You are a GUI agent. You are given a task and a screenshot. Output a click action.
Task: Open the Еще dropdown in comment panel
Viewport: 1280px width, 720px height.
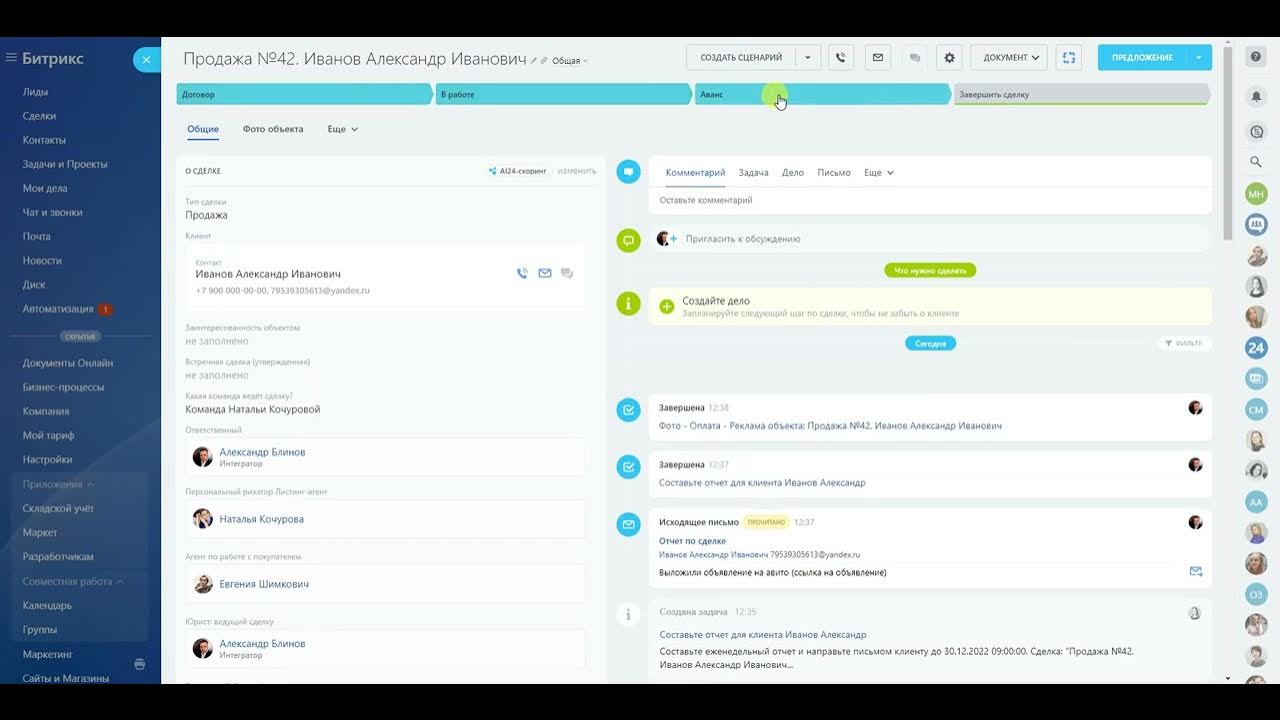pyautogui.click(x=879, y=173)
